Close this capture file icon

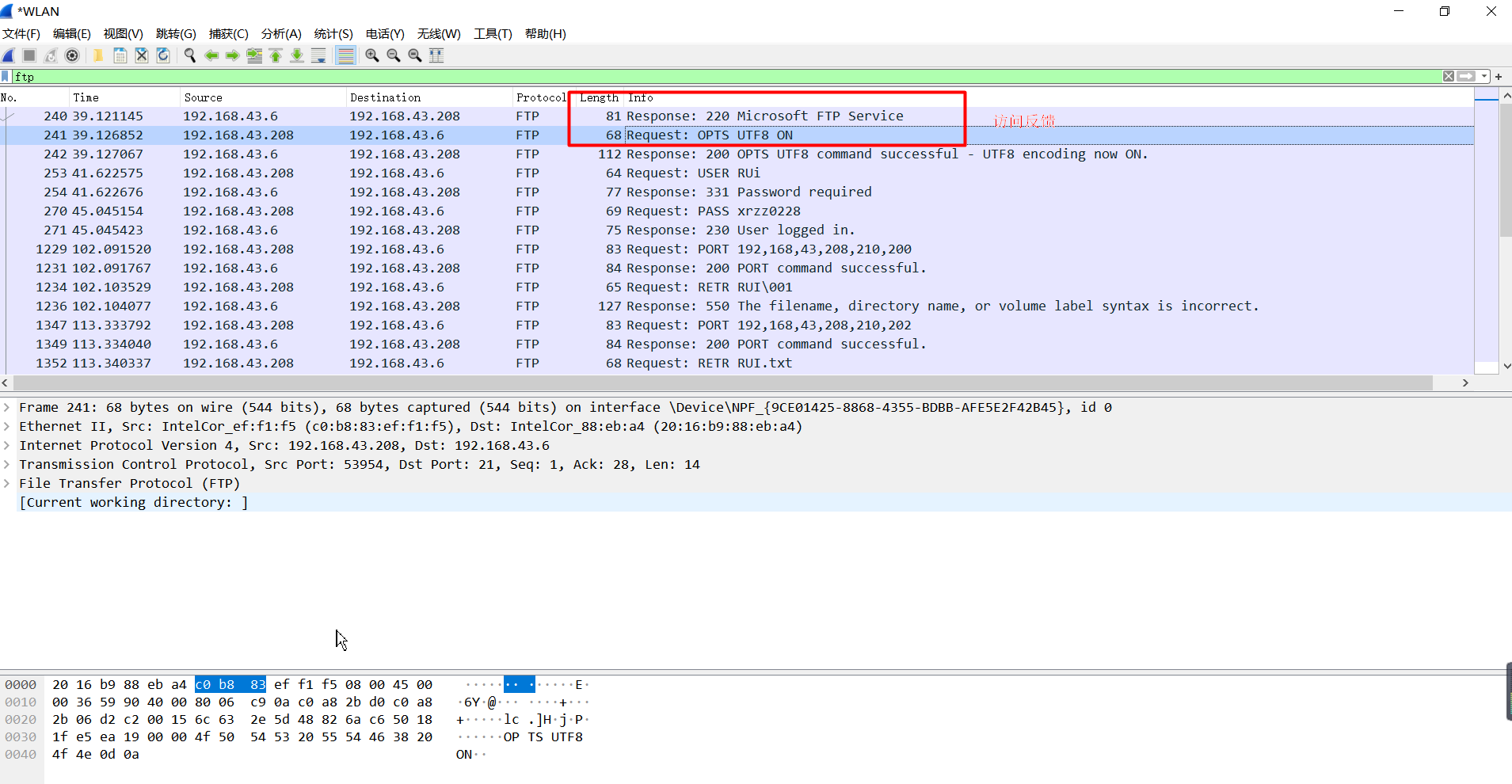(142, 55)
